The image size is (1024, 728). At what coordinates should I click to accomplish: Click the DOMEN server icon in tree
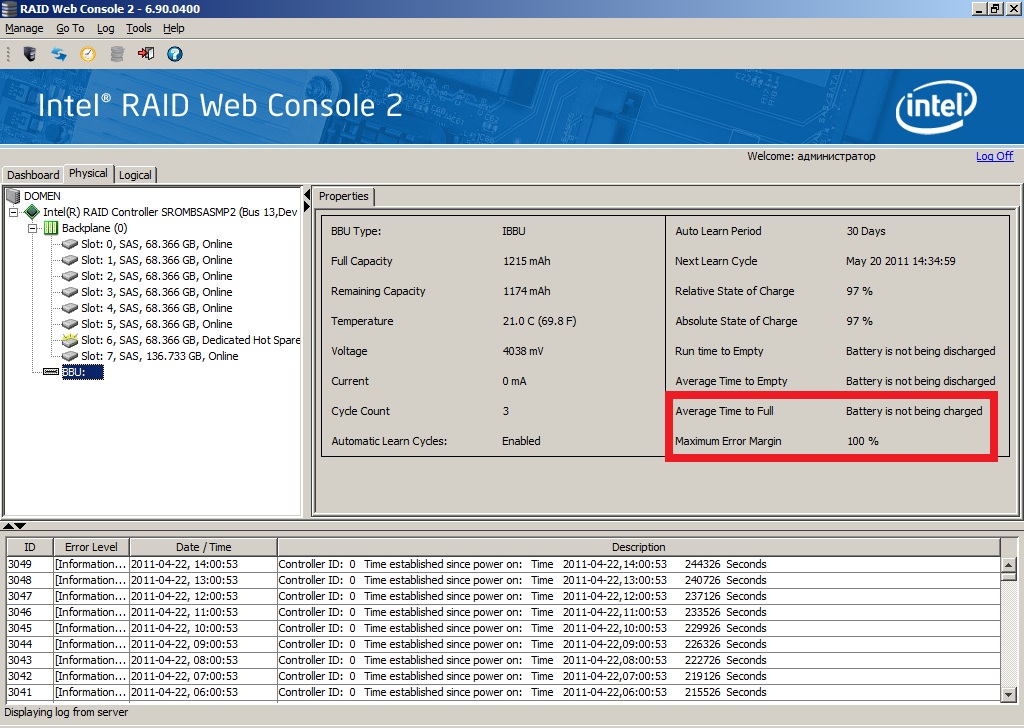[x=12, y=196]
